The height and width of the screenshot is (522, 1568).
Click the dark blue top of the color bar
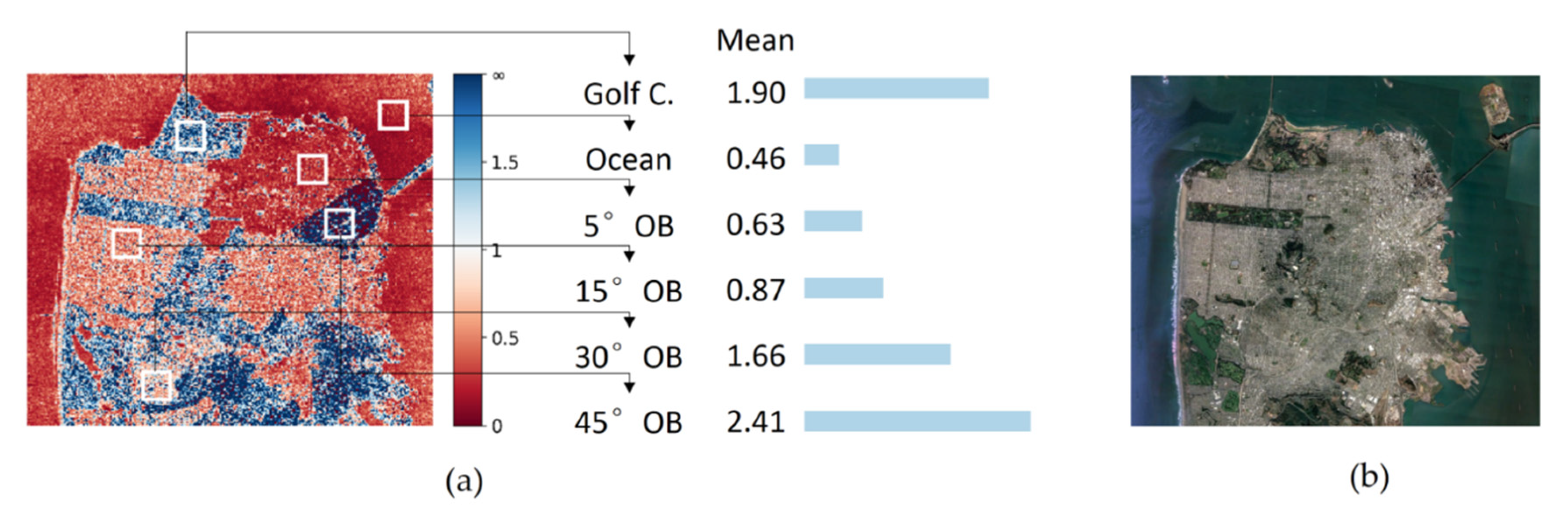tap(467, 82)
